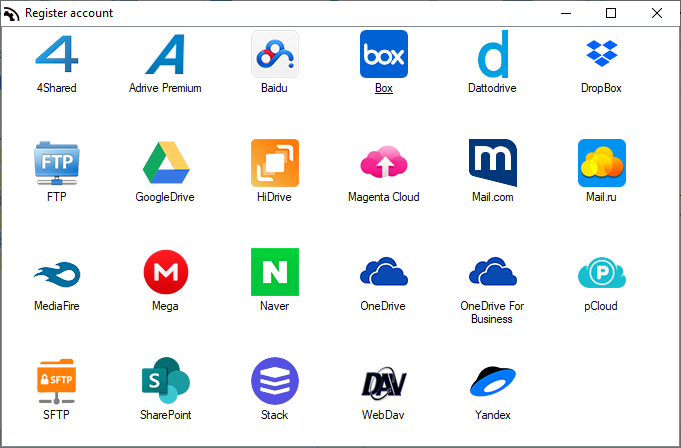Viewport: 681px width, 448px height.
Task: Click the OneDrive For Business label
Action: click(x=492, y=312)
